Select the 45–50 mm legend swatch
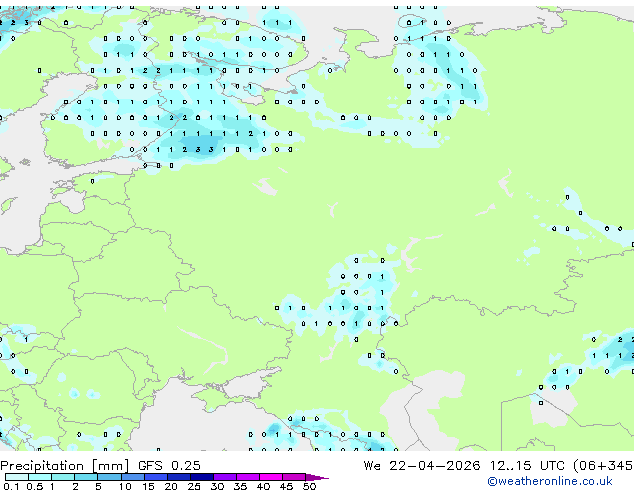 point(294,477)
